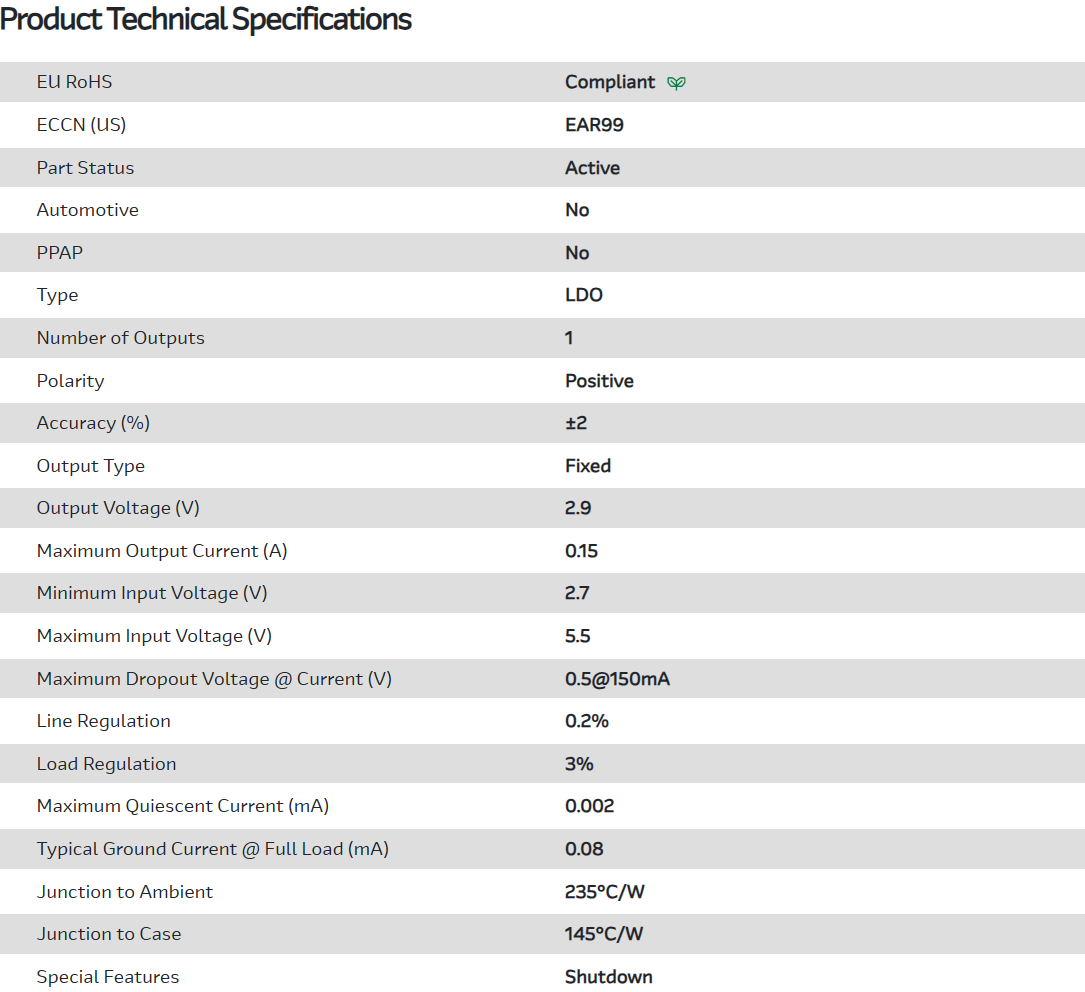Click the EU RoHS label

click(74, 82)
